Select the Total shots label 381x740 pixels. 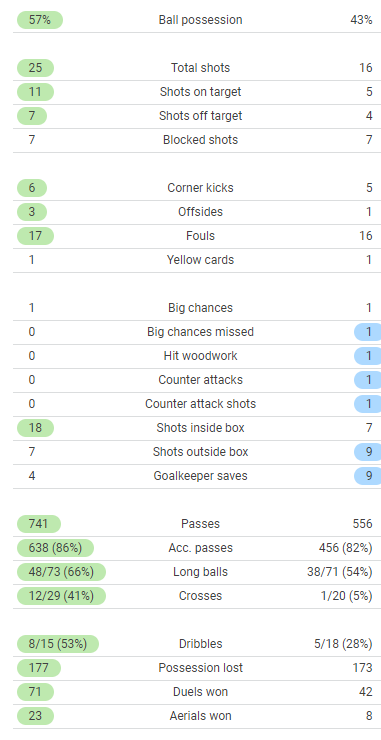(x=200, y=68)
